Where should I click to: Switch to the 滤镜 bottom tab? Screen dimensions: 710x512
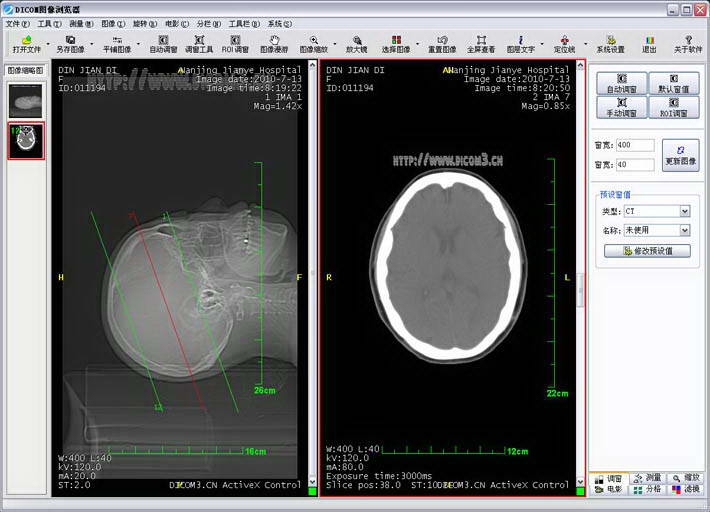tap(686, 489)
